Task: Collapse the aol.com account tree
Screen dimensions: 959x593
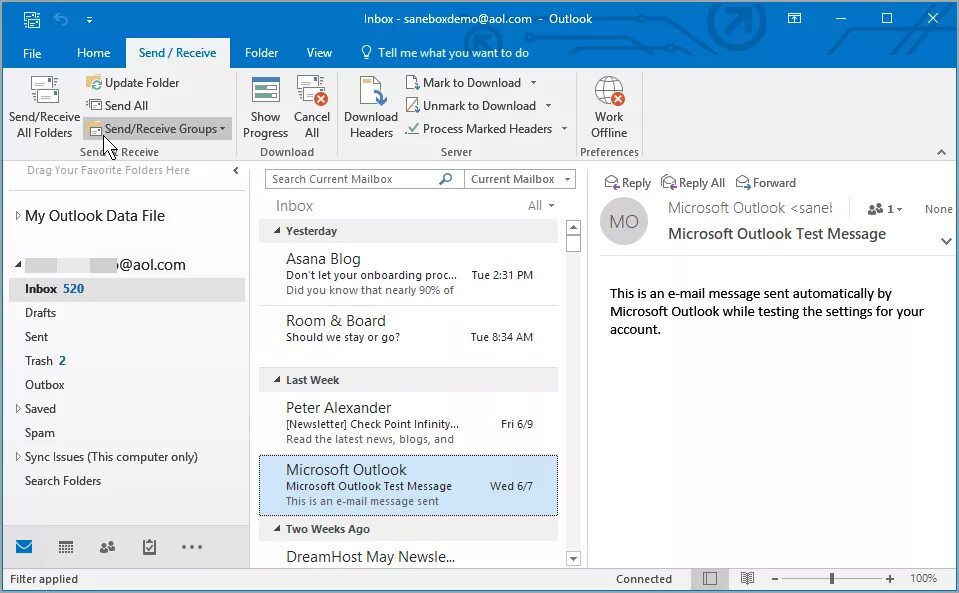Action: coord(18,265)
